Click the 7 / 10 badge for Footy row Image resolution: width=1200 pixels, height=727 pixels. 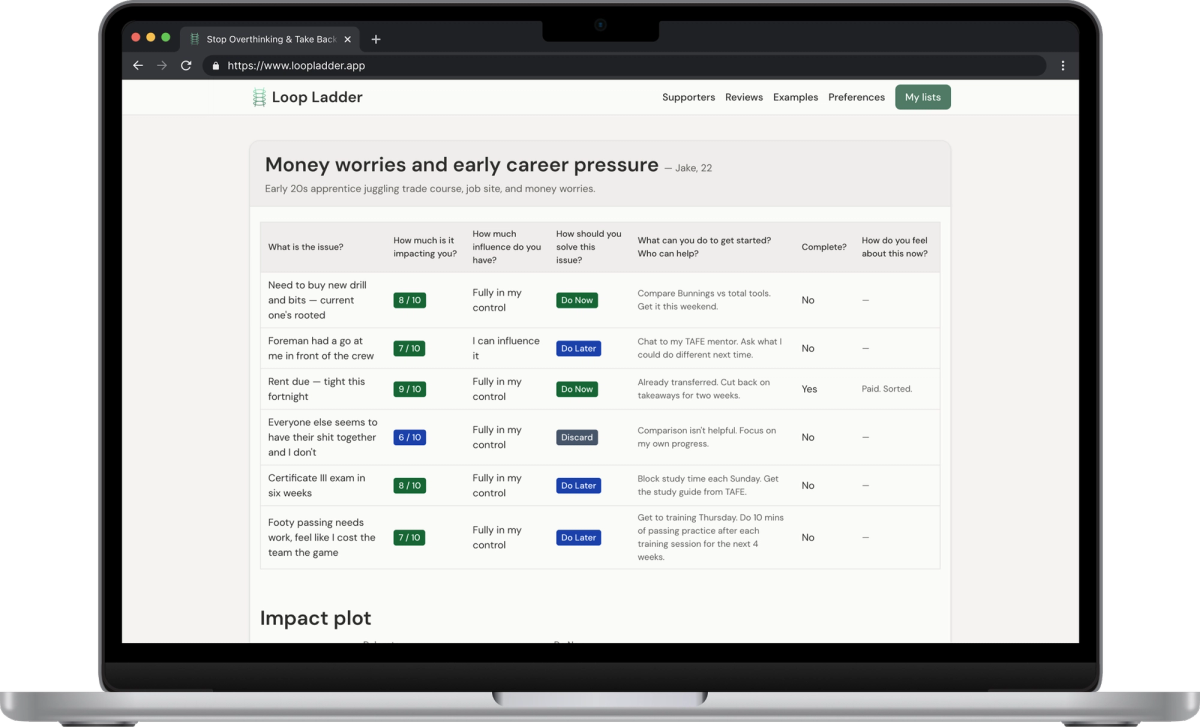point(410,537)
